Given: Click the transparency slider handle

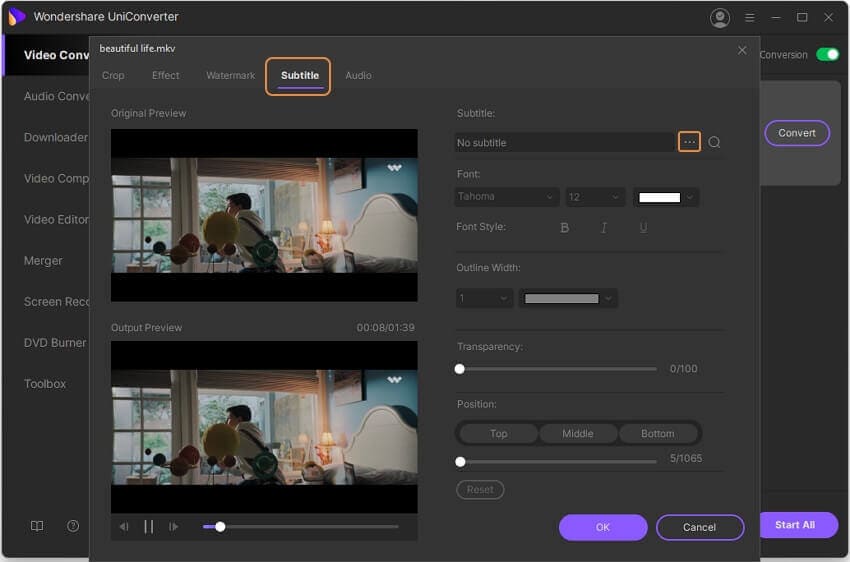Looking at the screenshot, I should (460, 369).
